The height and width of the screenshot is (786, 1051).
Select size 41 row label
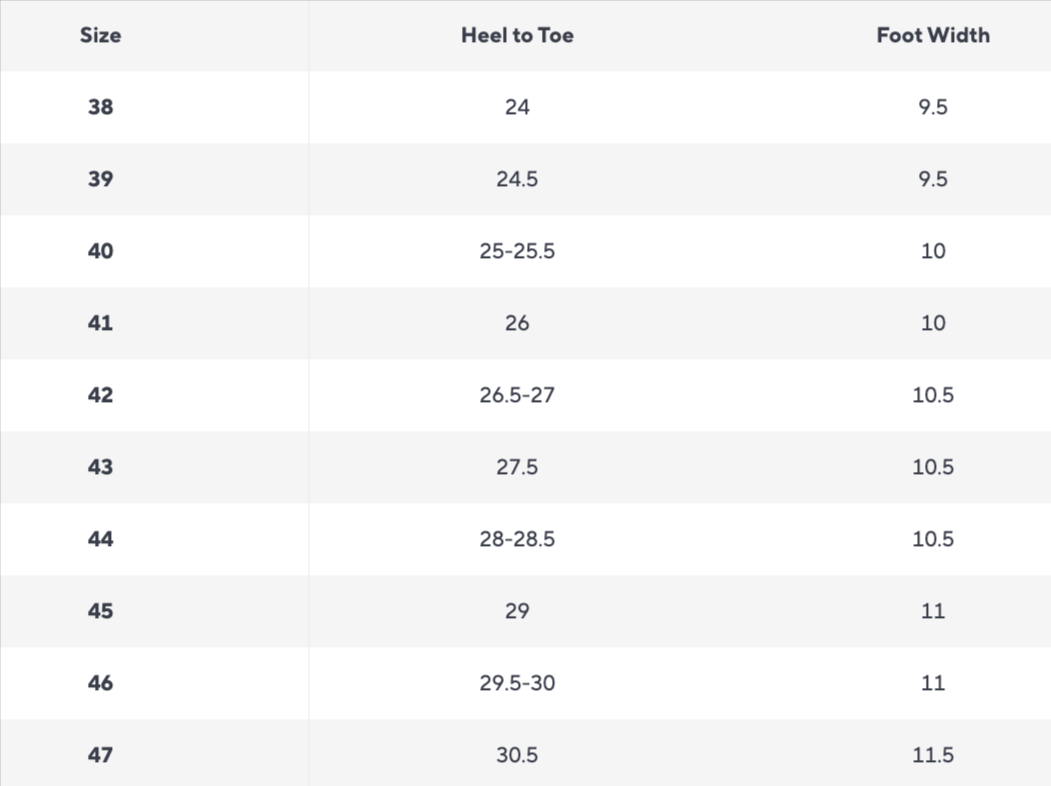click(100, 323)
